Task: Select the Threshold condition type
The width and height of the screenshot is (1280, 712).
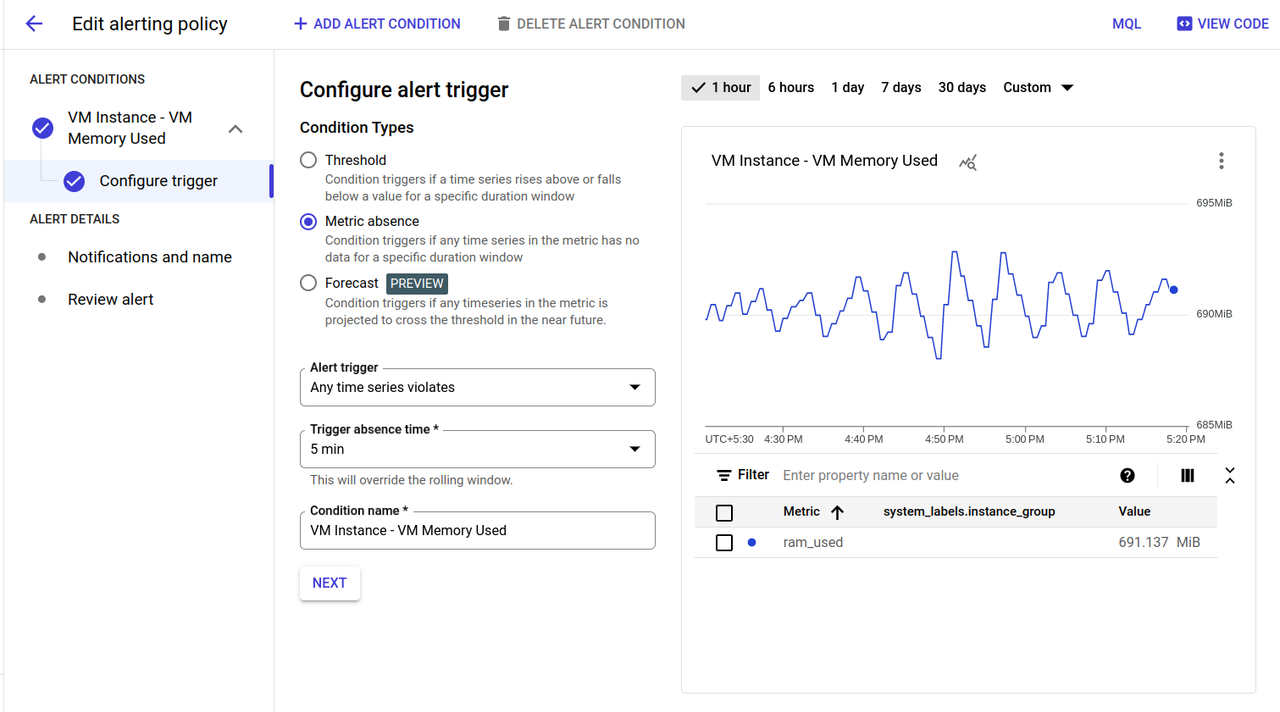Action: (x=309, y=160)
